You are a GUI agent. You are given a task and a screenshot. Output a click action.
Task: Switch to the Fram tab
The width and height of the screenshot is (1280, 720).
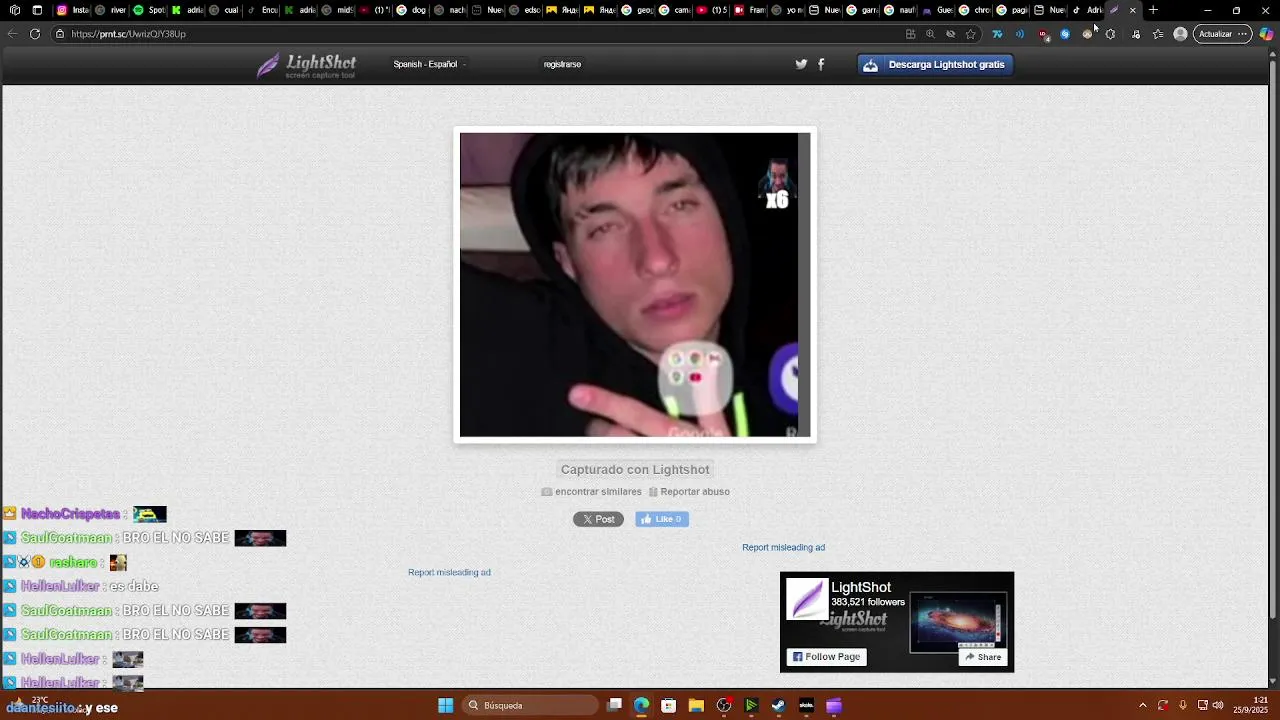point(749,10)
